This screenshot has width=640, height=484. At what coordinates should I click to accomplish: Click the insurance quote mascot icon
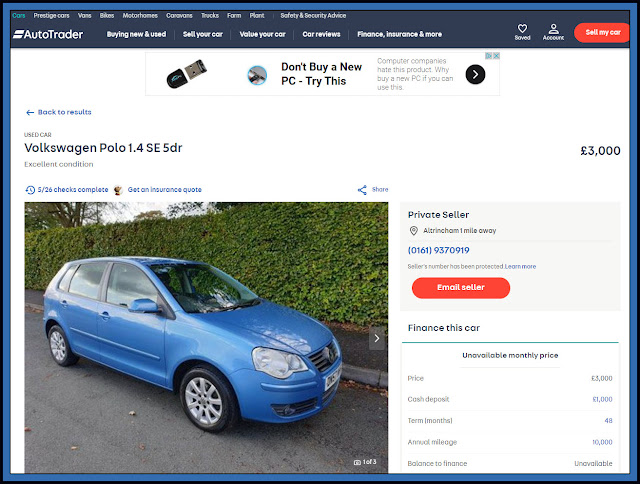(118, 190)
